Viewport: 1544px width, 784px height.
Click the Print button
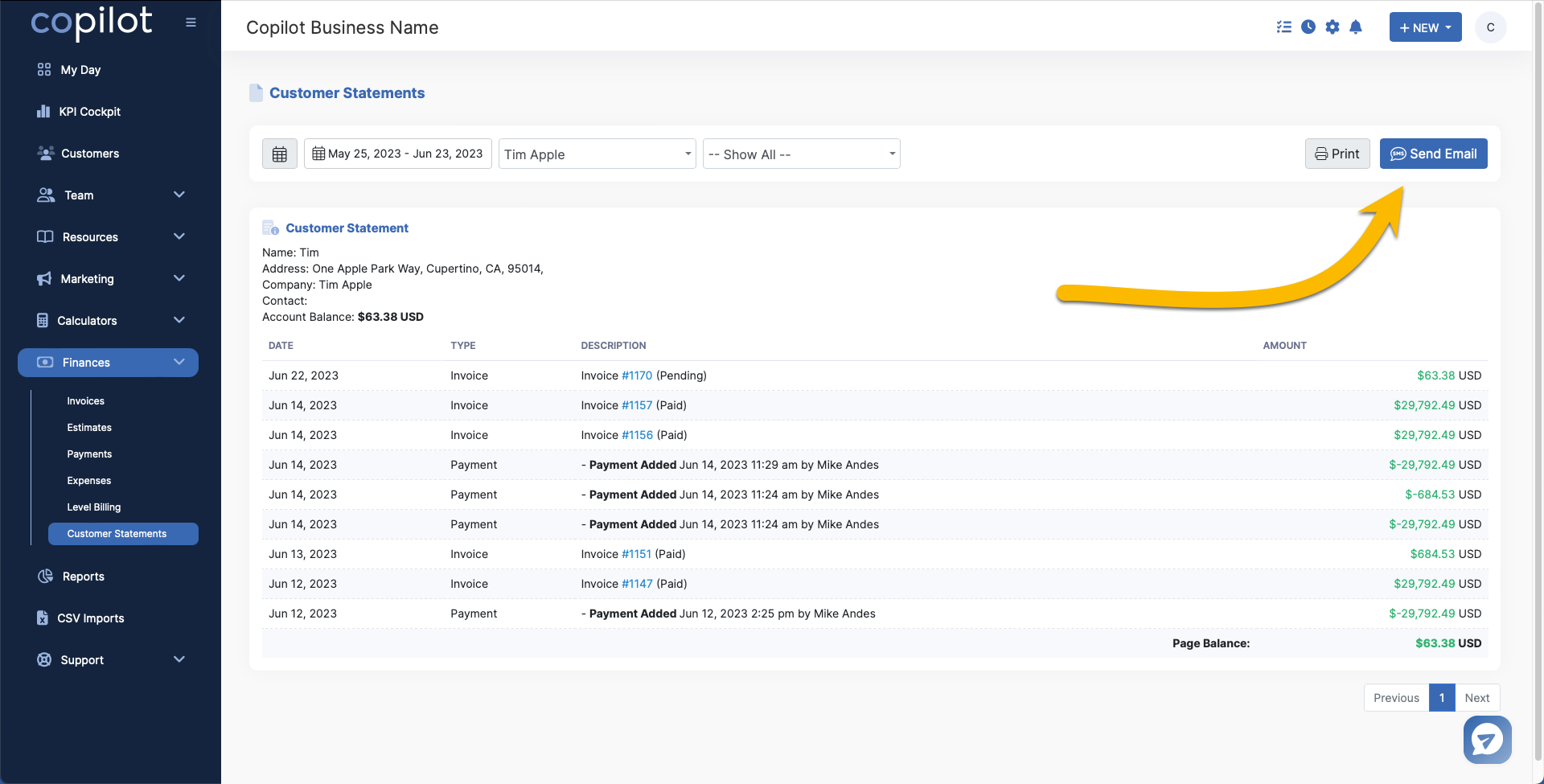click(1337, 154)
